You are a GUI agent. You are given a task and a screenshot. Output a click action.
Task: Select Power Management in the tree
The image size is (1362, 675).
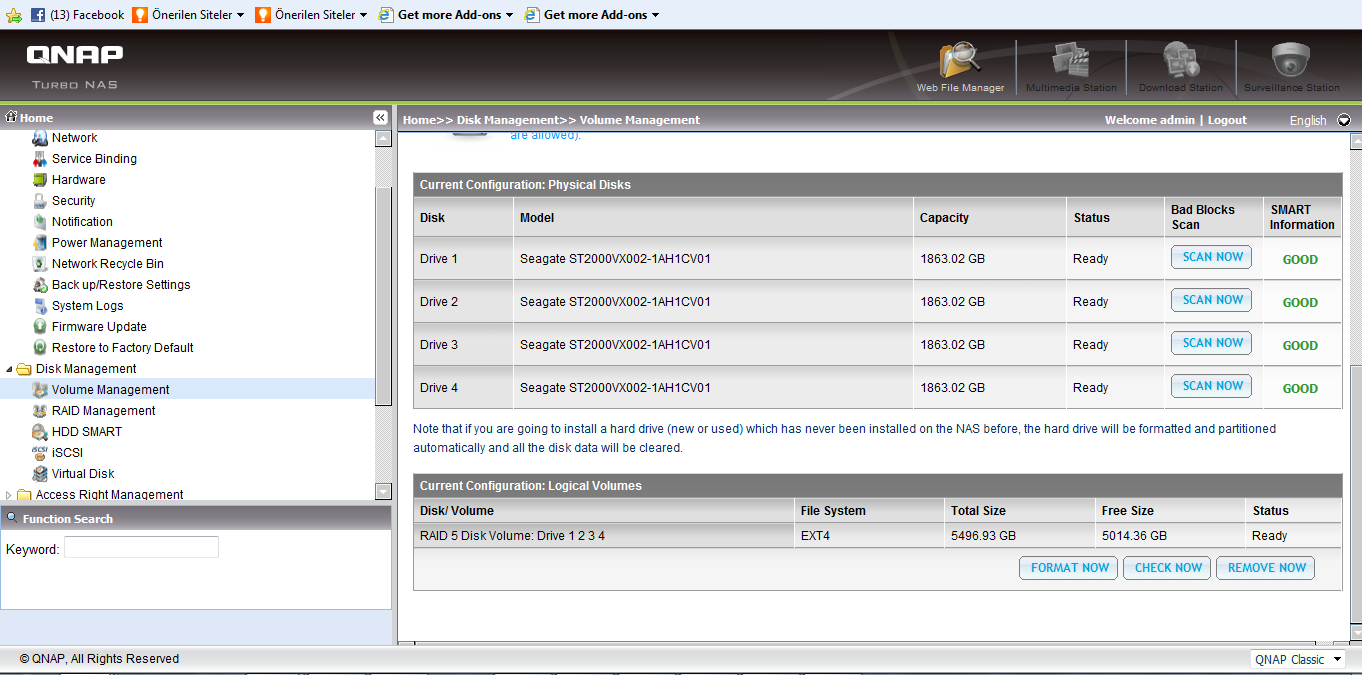pyautogui.click(x=107, y=243)
